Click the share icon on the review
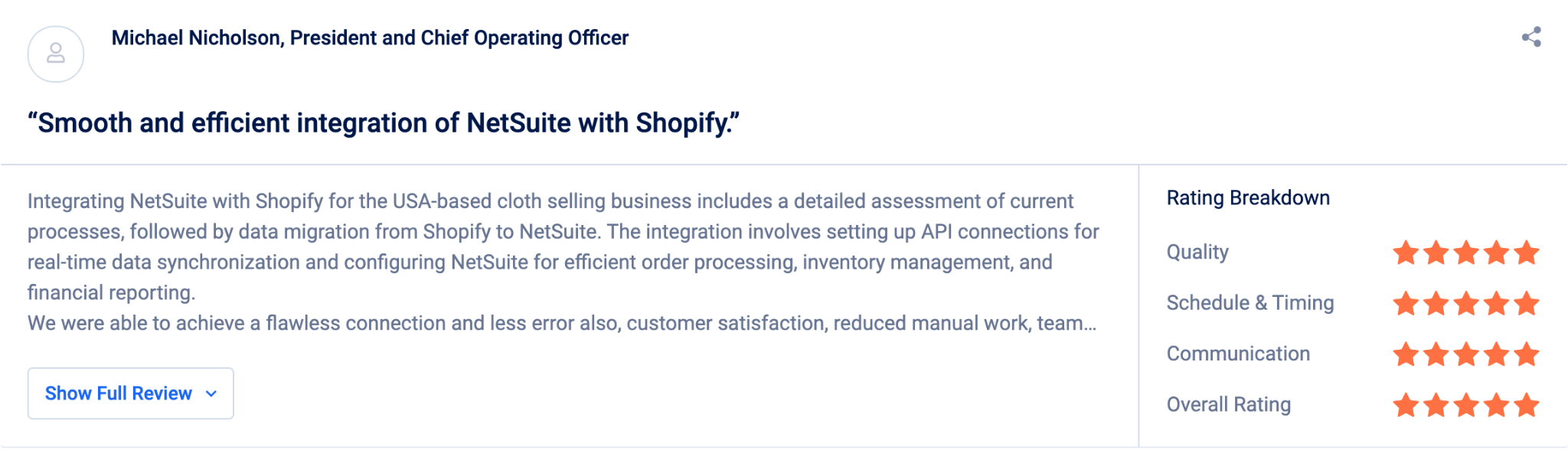This screenshot has height=450, width=1568. [x=1531, y=37]
